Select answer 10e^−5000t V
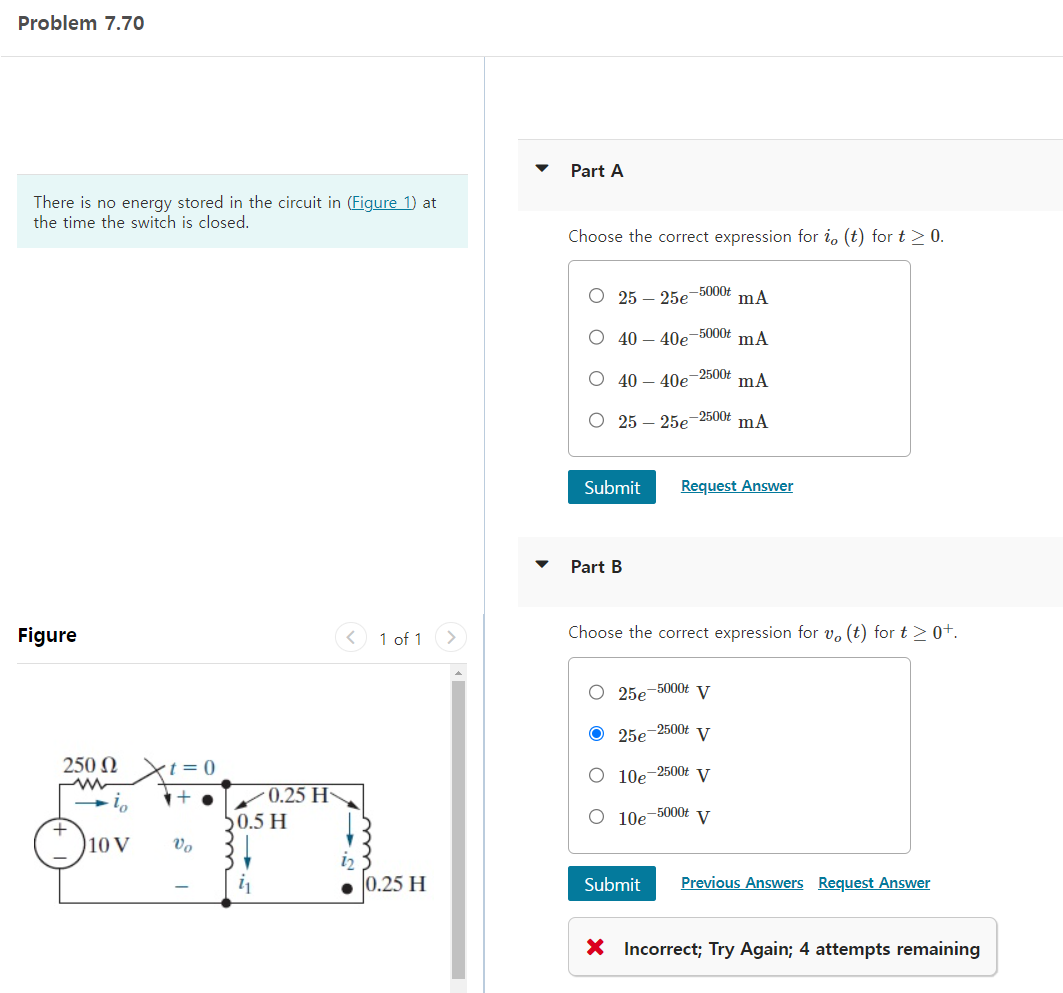 (x=596, y=816)
